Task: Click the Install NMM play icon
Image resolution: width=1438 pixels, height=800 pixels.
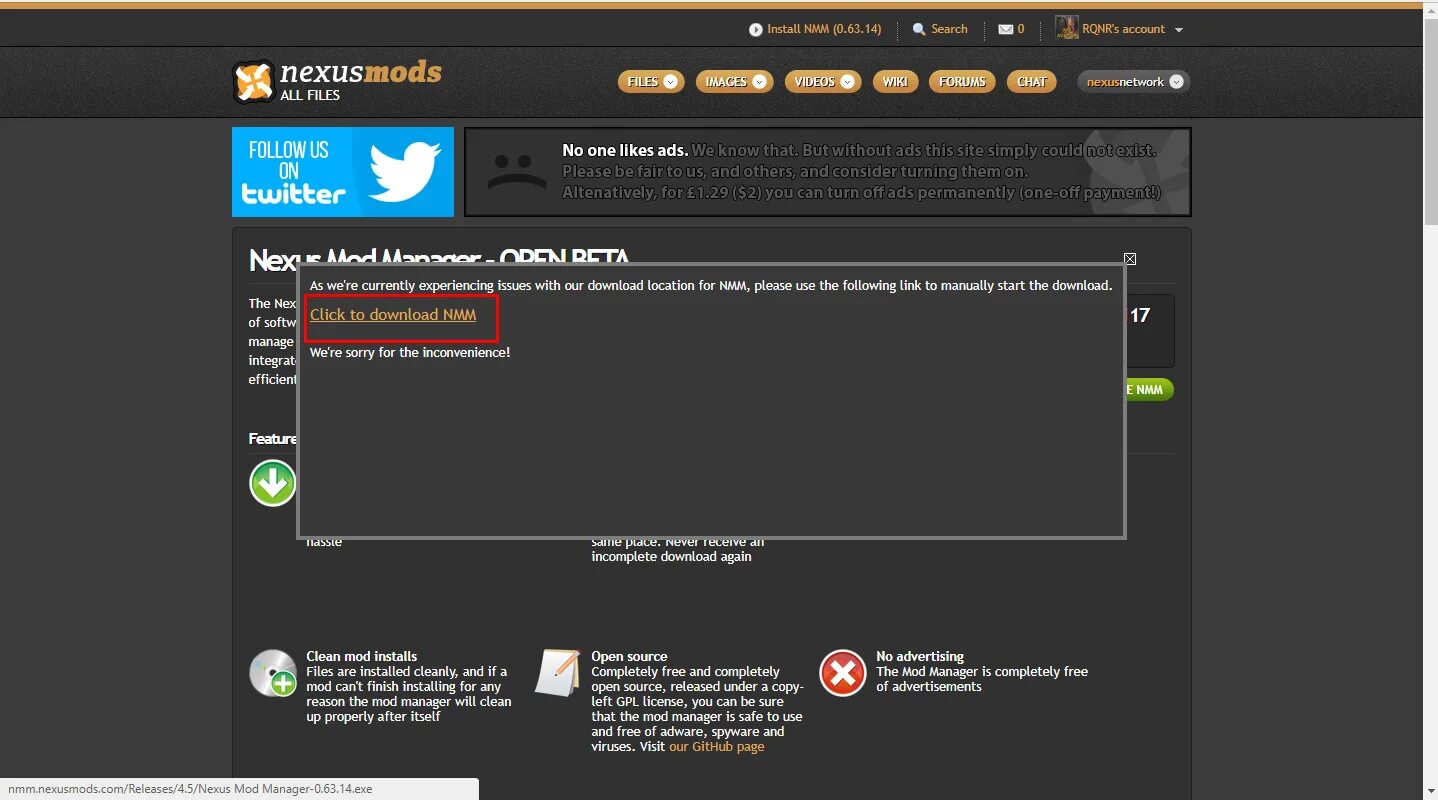Action: coord(756,30)
